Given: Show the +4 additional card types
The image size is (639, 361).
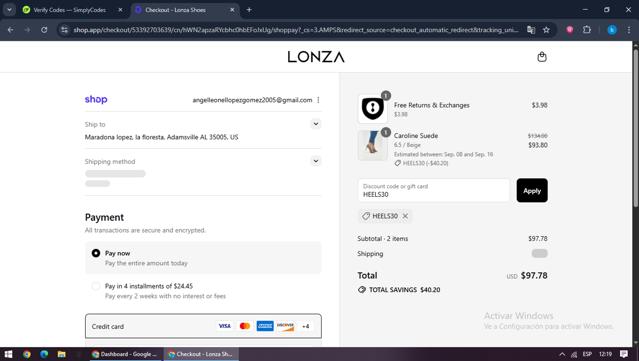Looking at the screenshot, I should [x=306, y=326].
